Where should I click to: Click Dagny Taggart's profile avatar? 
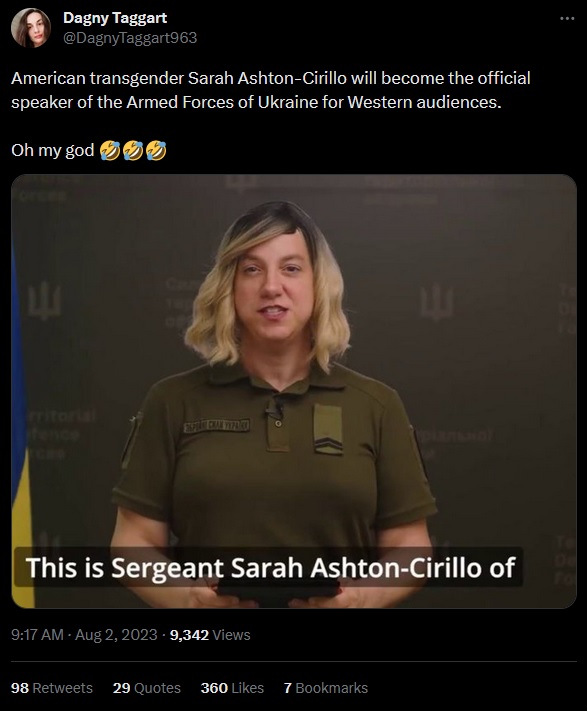[31, 28]
